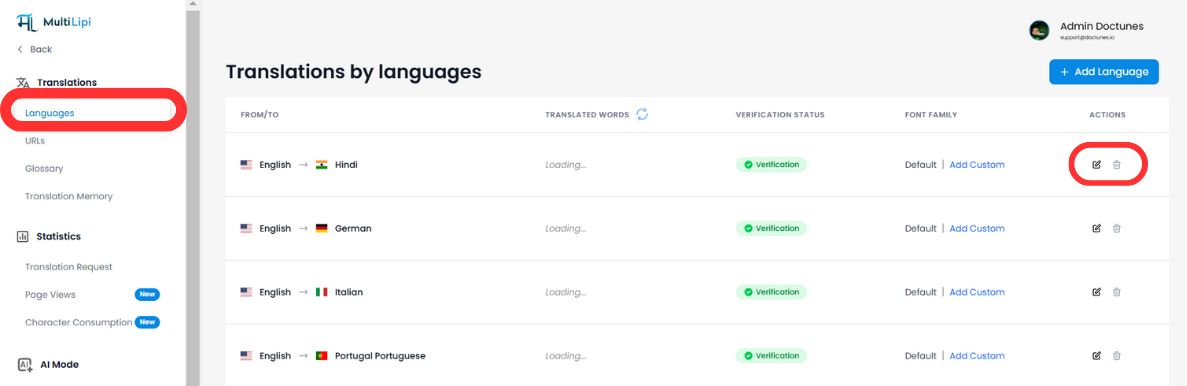Open the Translations section heading
Image resolution: width=1187 pixels, height=386 pixels.
67,82
